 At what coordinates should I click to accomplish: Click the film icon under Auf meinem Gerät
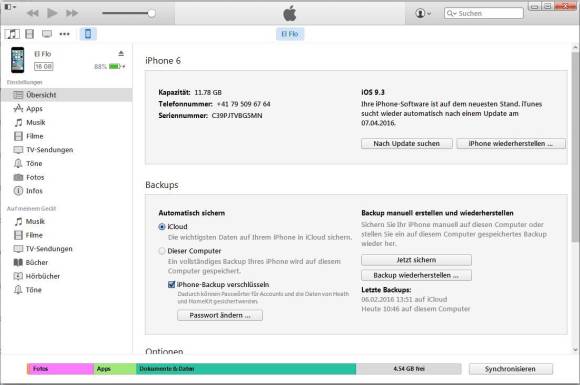coord(18,235)
